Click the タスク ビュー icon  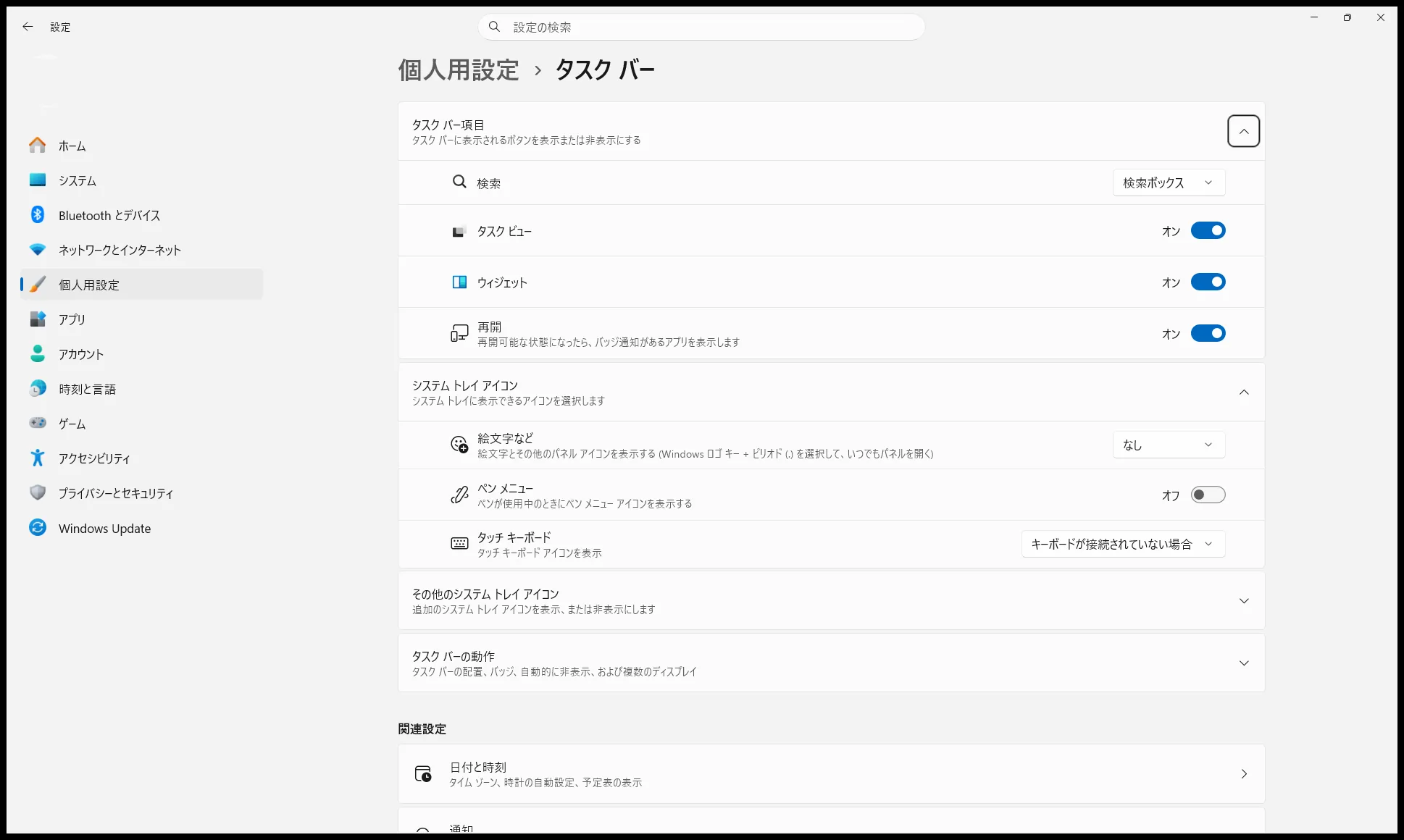pyautogui.click(x=459, y=232)
